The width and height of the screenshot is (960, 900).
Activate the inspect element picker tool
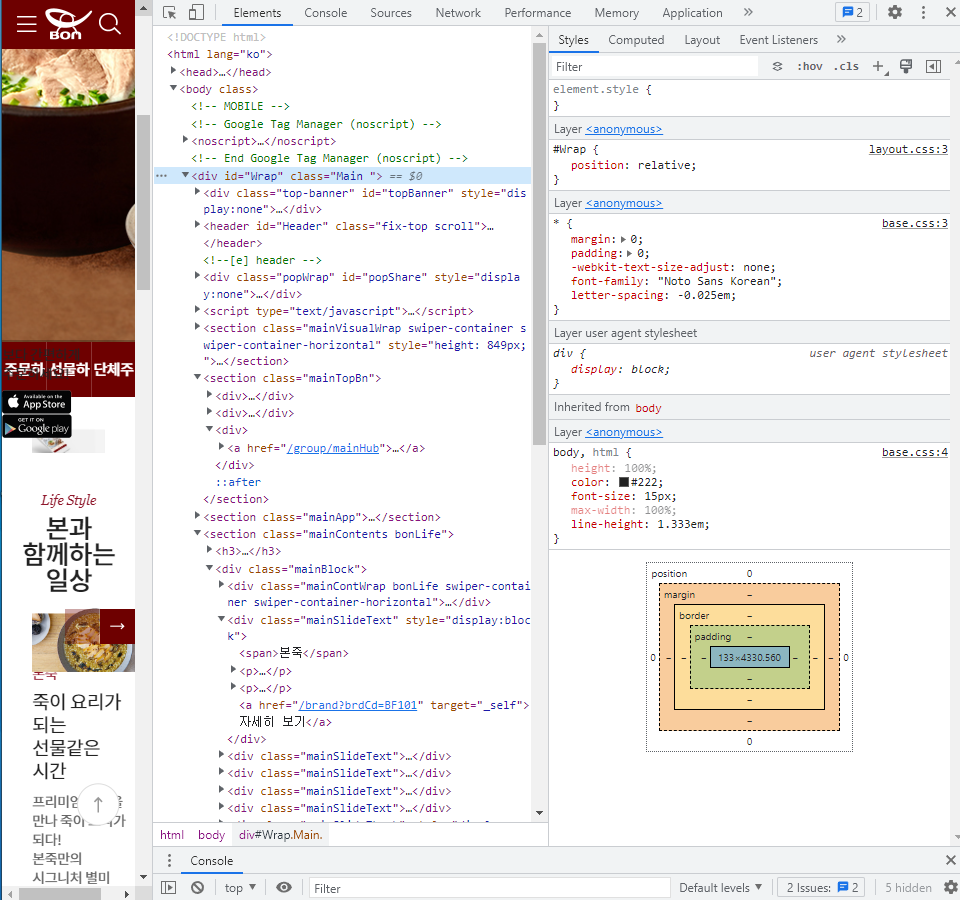pyautogui.click(x=170, y=13)
